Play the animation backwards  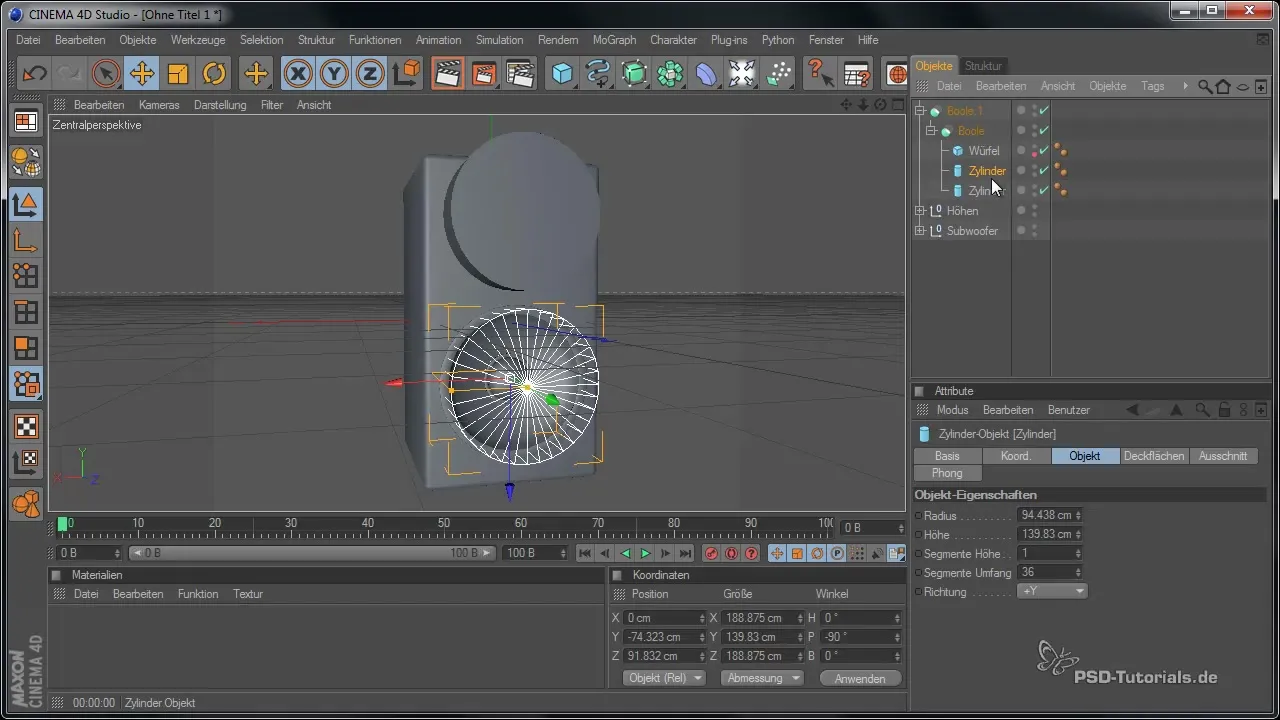point(626,554)
